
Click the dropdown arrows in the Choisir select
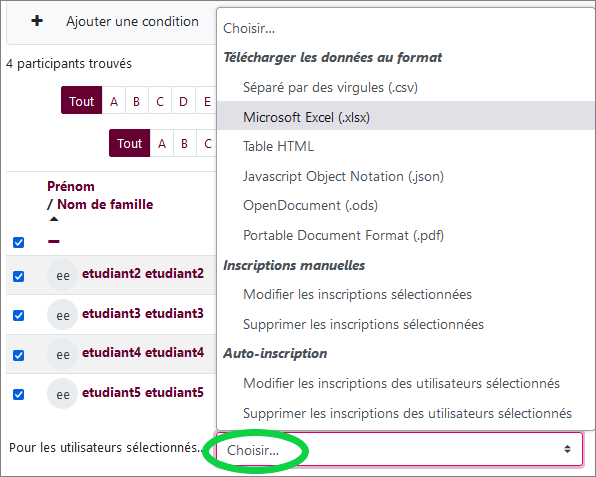(x=567, y=449)
